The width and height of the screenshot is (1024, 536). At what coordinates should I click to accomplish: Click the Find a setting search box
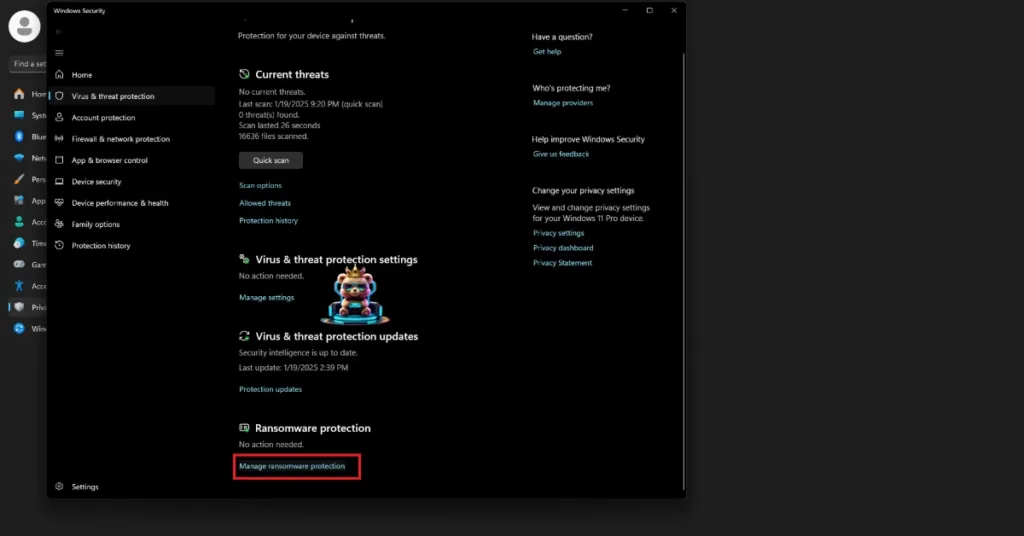coord(27,64)
